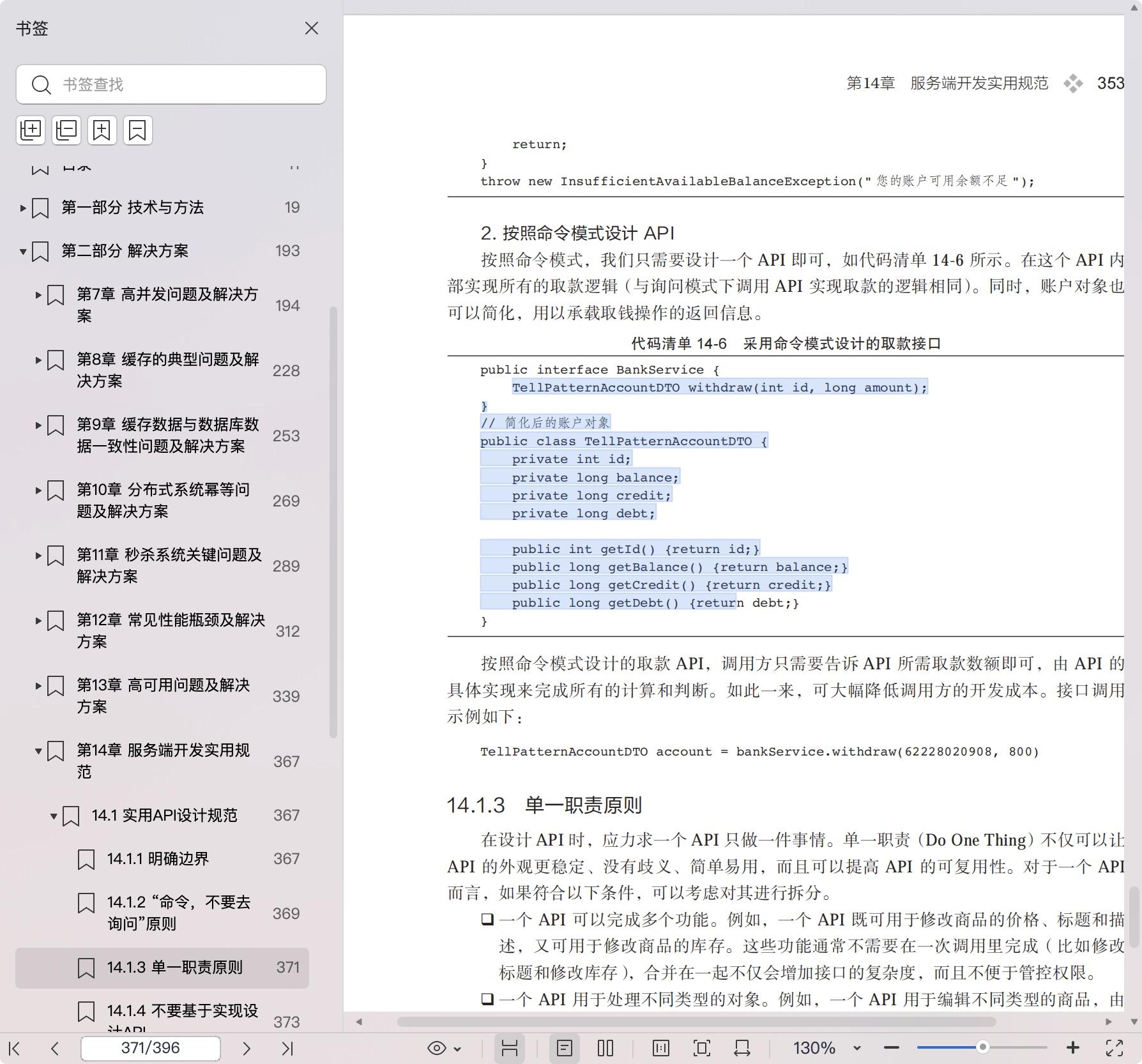Remove a bookmark using the bookmark-minus icon
Viewport: 1142px width, 1064px height.
(138, 130)
